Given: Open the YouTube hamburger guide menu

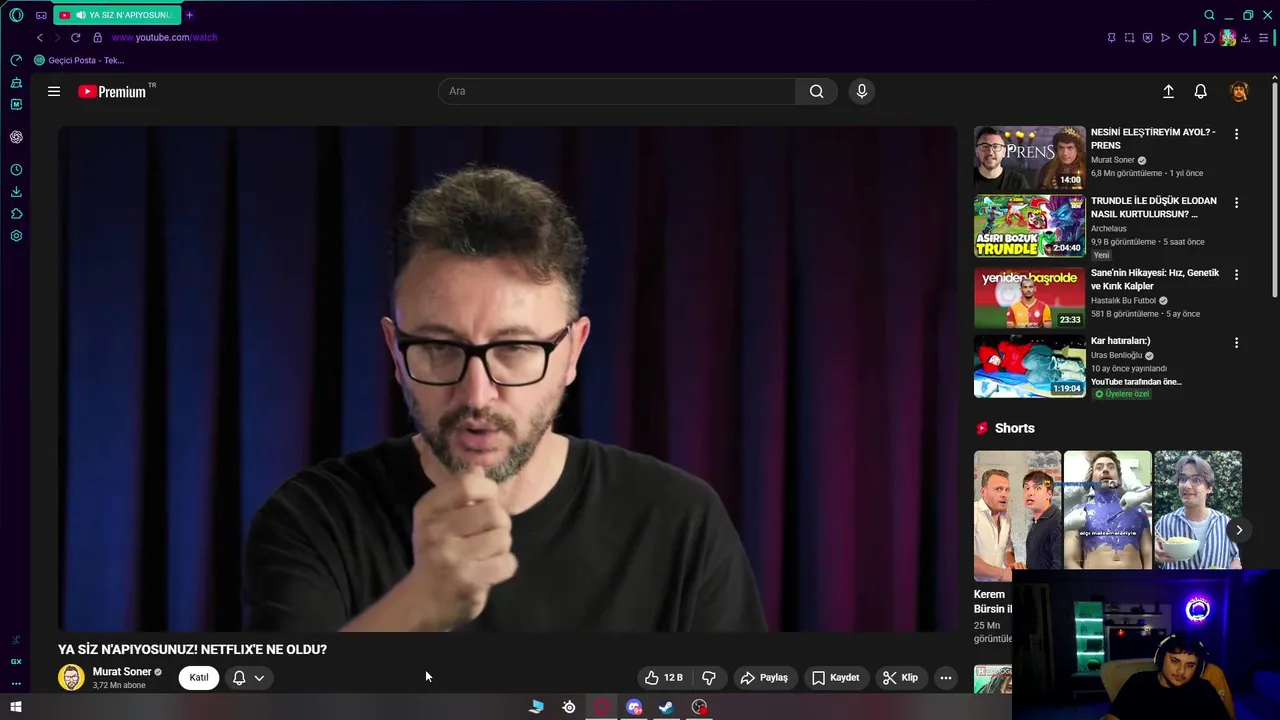Looking at the screenshot, I should pos(54,91).
